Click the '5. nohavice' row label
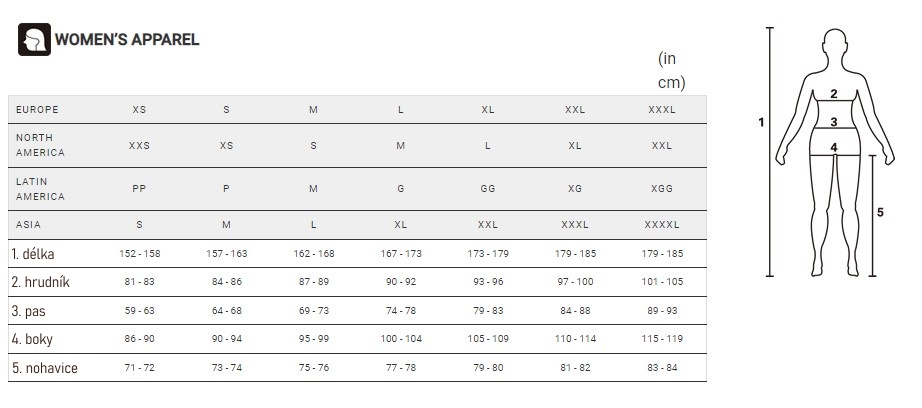This screenshot has height=408, width=922. click(x=45, y=368)
